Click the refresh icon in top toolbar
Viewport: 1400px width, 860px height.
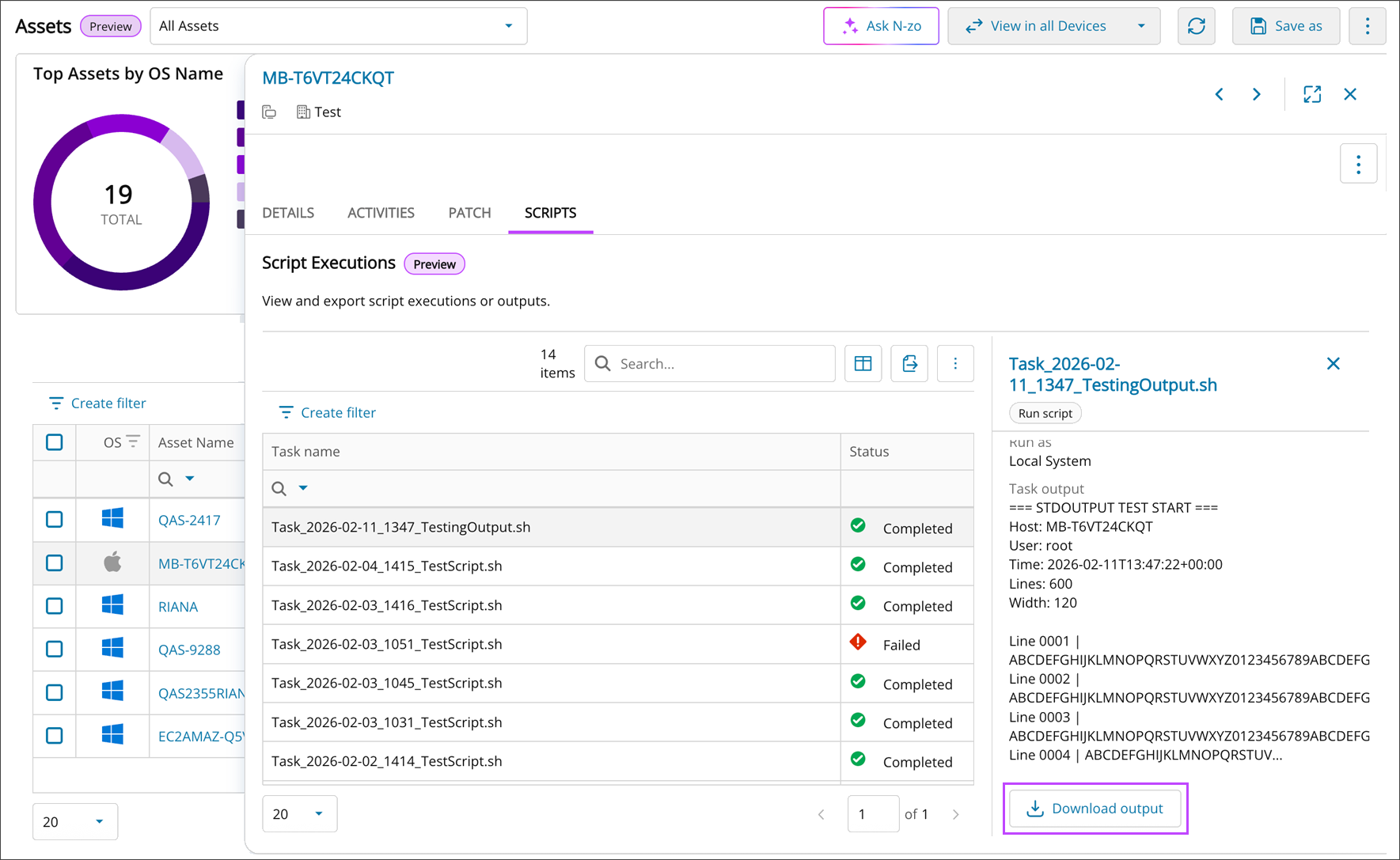[1196, 26]
